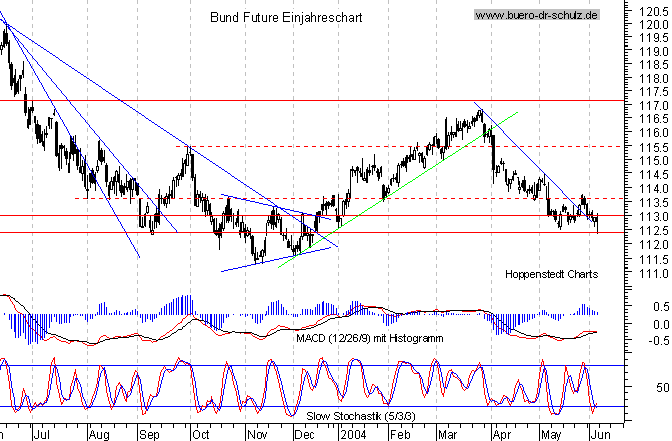Click the www.buero-dr-schulz.de website link

(537, 16)
